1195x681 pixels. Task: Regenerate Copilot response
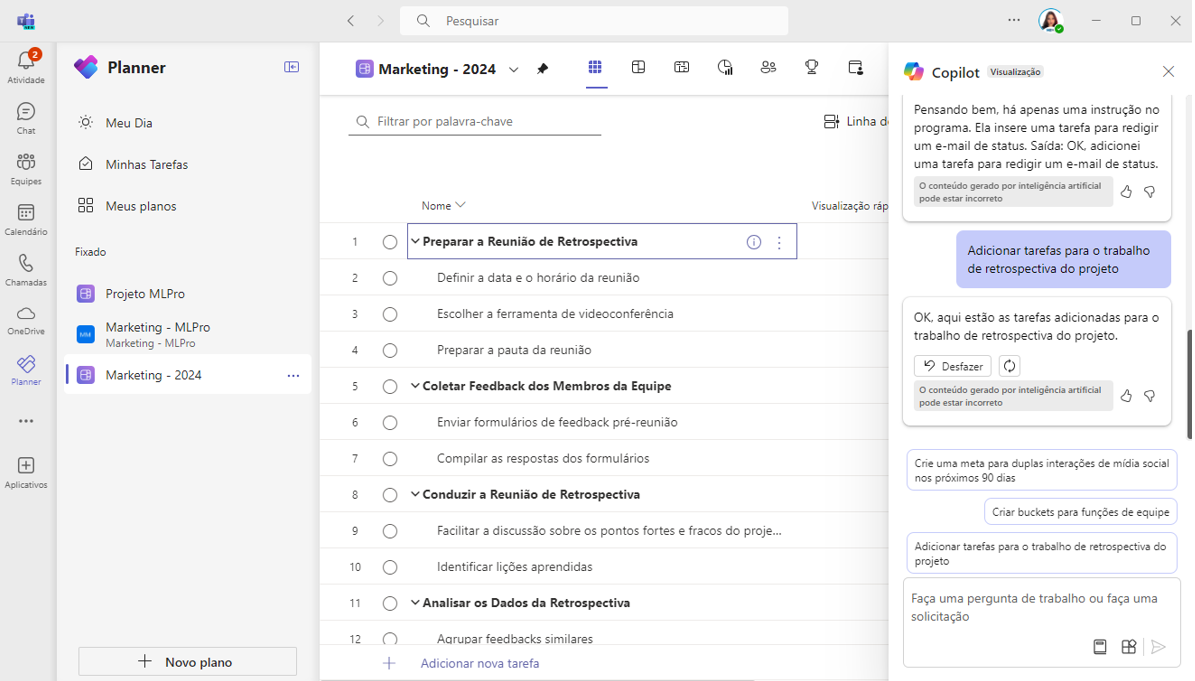pyautogui.click(x=1009, y=366)
